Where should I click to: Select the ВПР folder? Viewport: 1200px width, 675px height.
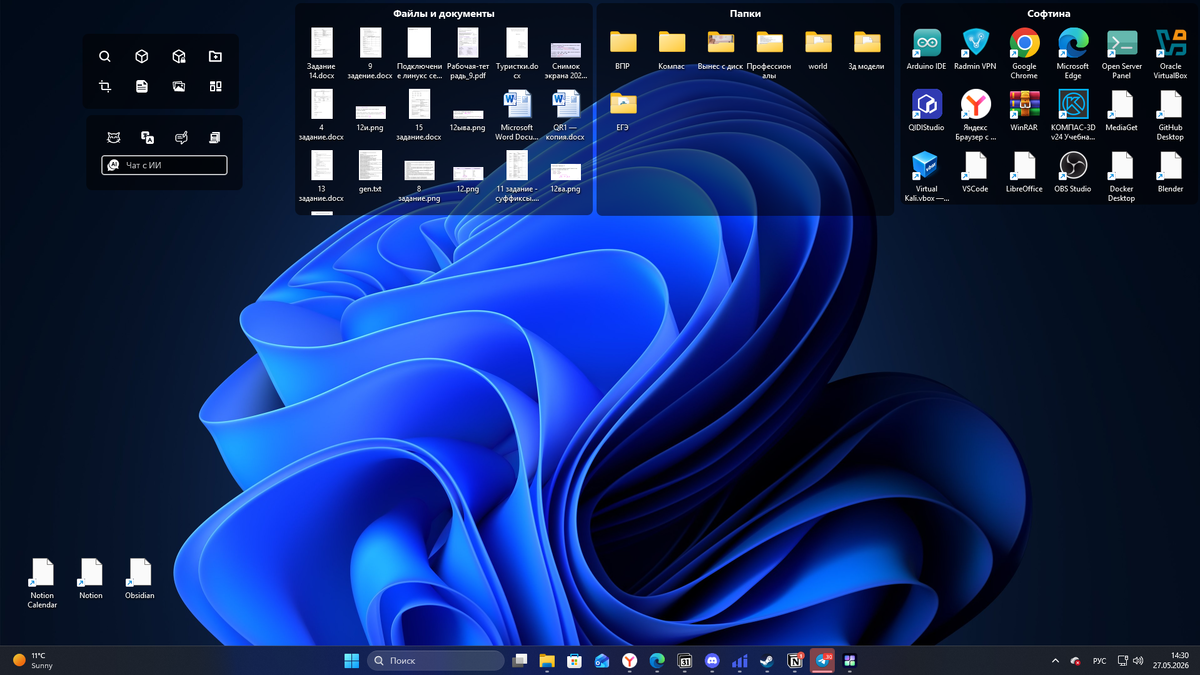click(x=623, y=49)
